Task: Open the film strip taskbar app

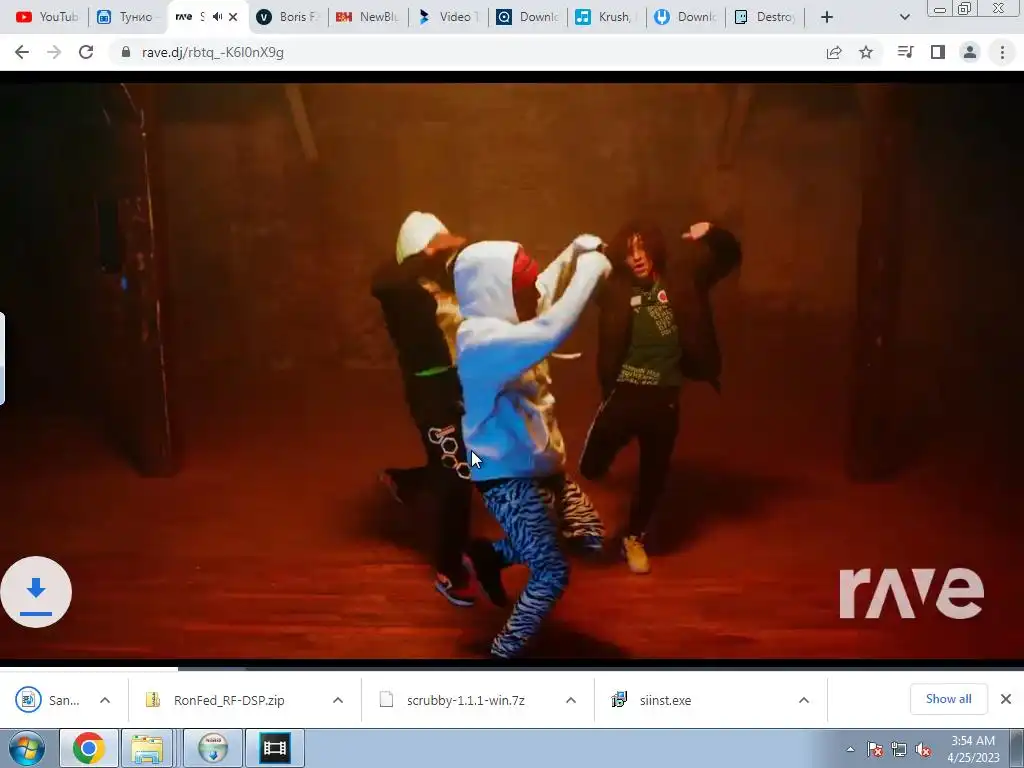Action: (x=274, y=748)
